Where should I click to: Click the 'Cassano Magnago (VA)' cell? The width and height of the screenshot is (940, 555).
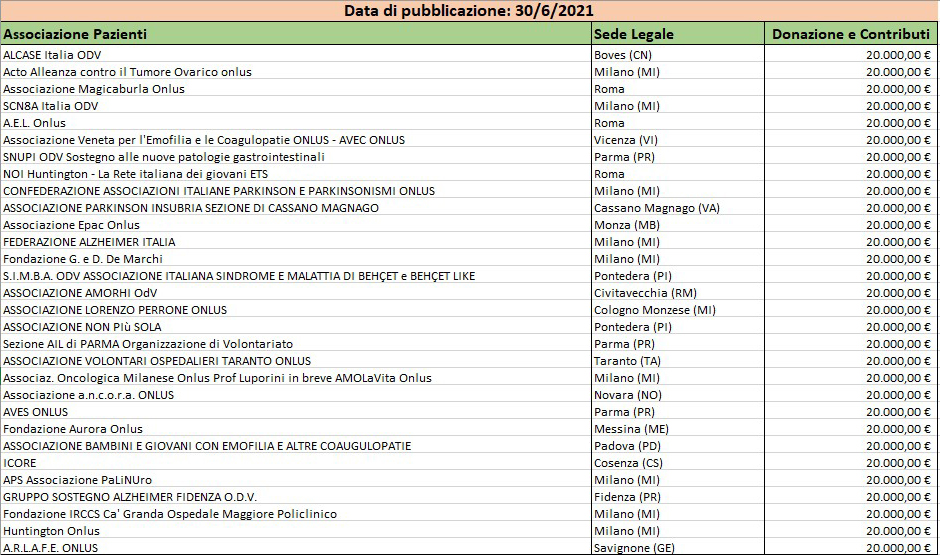click(678, 208)
